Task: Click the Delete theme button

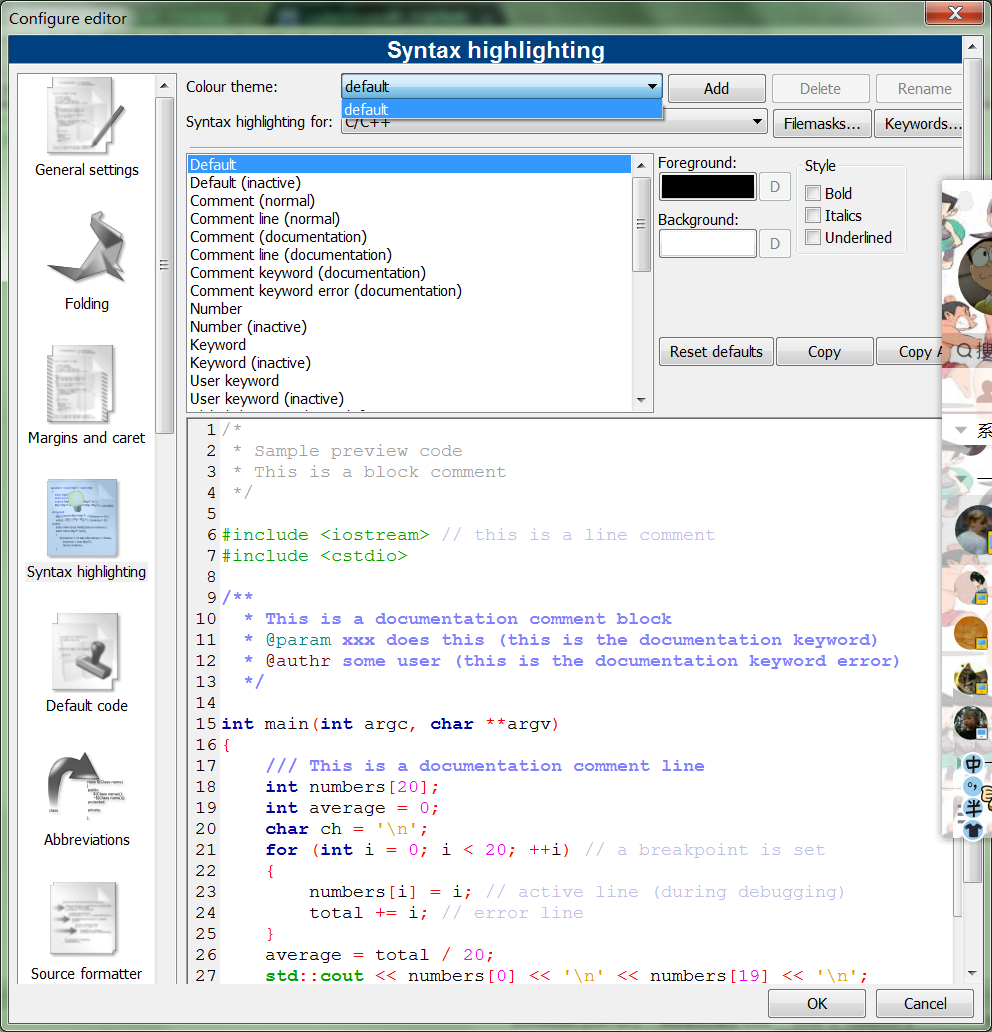Action: pos(820,89)
